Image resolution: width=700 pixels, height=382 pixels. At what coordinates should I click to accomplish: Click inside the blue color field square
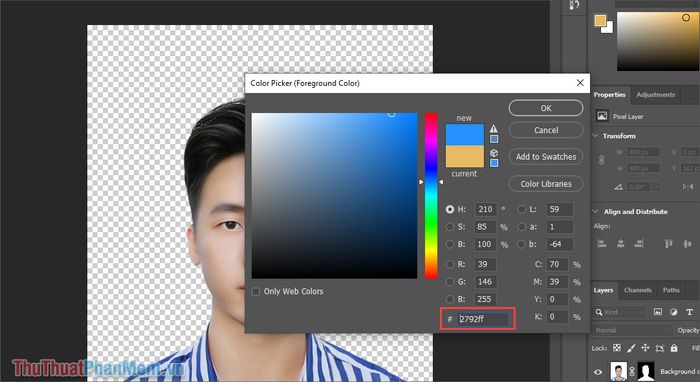(334, 195)
